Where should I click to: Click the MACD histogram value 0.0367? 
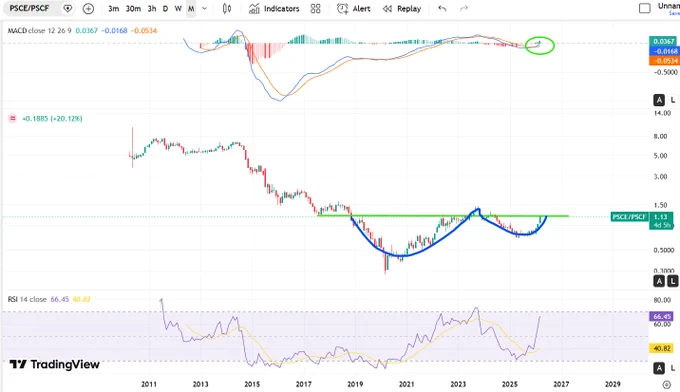(87, 30)
